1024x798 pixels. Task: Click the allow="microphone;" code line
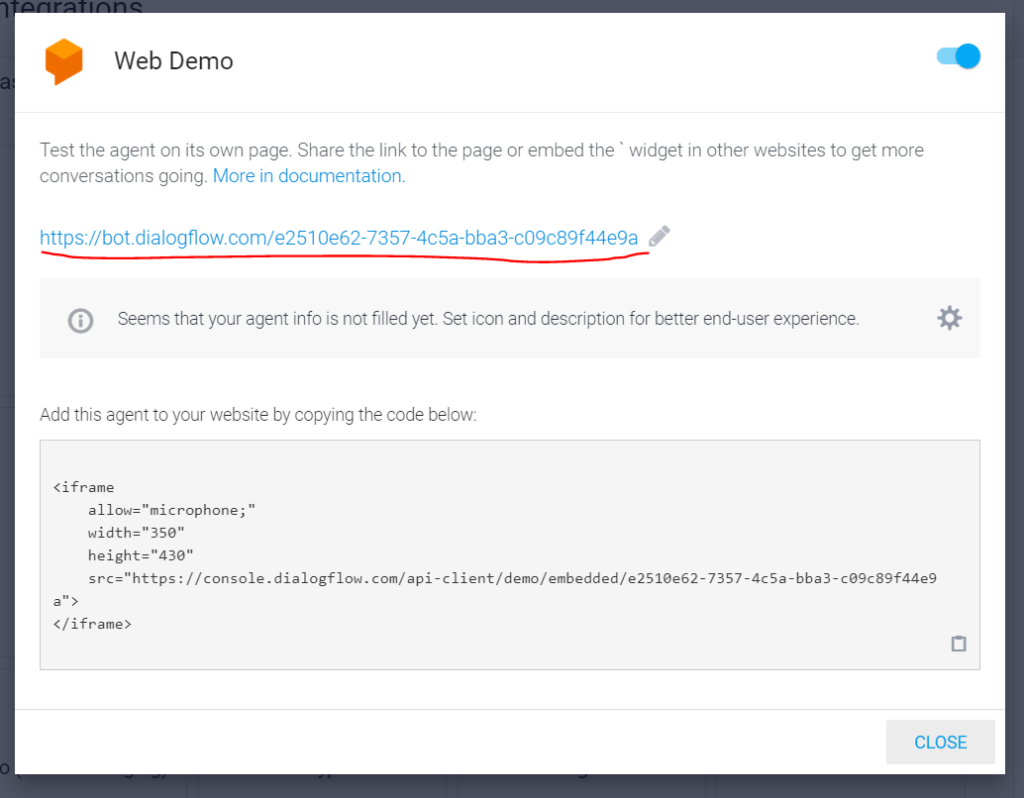[172, 510]
